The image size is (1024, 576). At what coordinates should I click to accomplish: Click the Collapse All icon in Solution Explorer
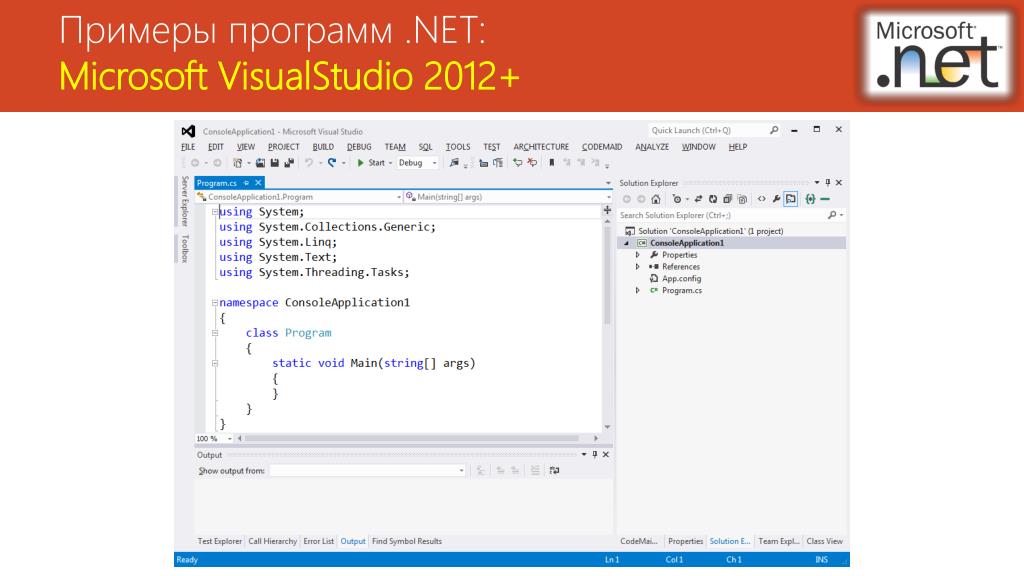(727, 199)
